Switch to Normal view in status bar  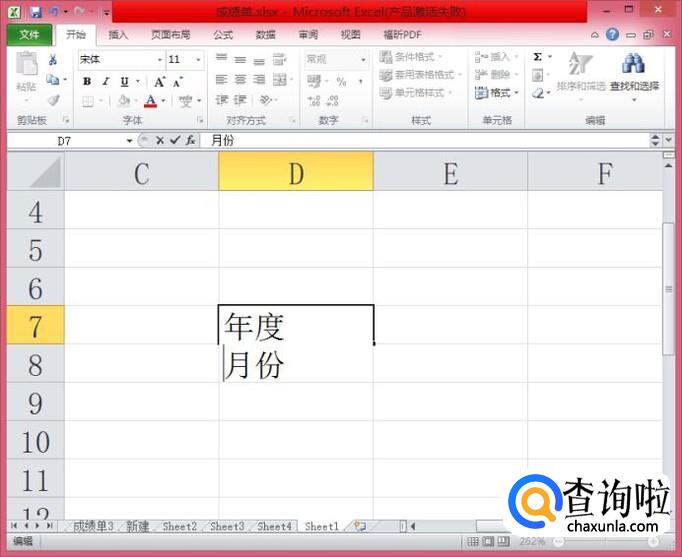(x=473, y=541)
